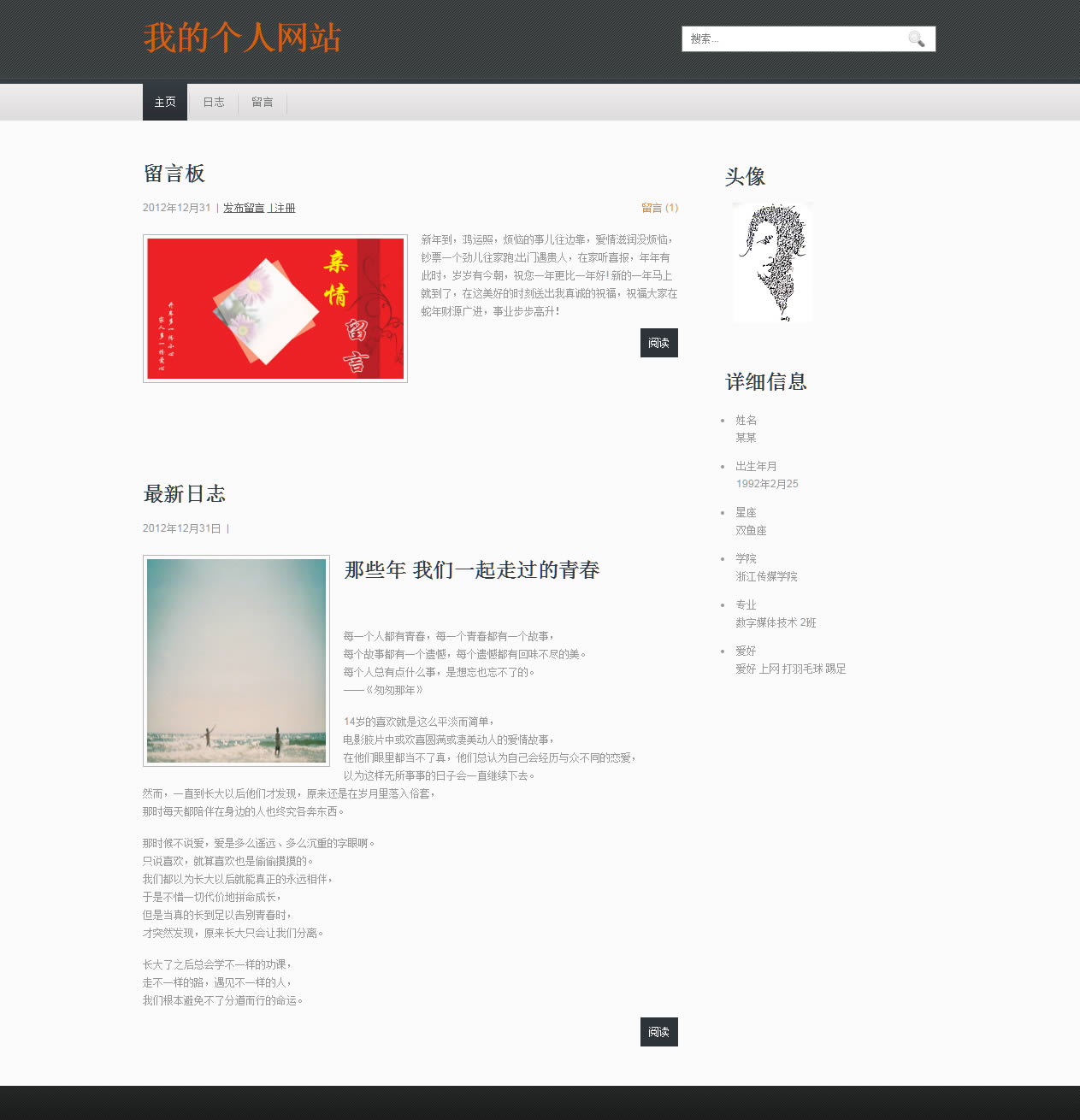Viewport: 1080px width, 1120px height.
Task: Focus the 搜索 search input field
Action: pos(795,39)
